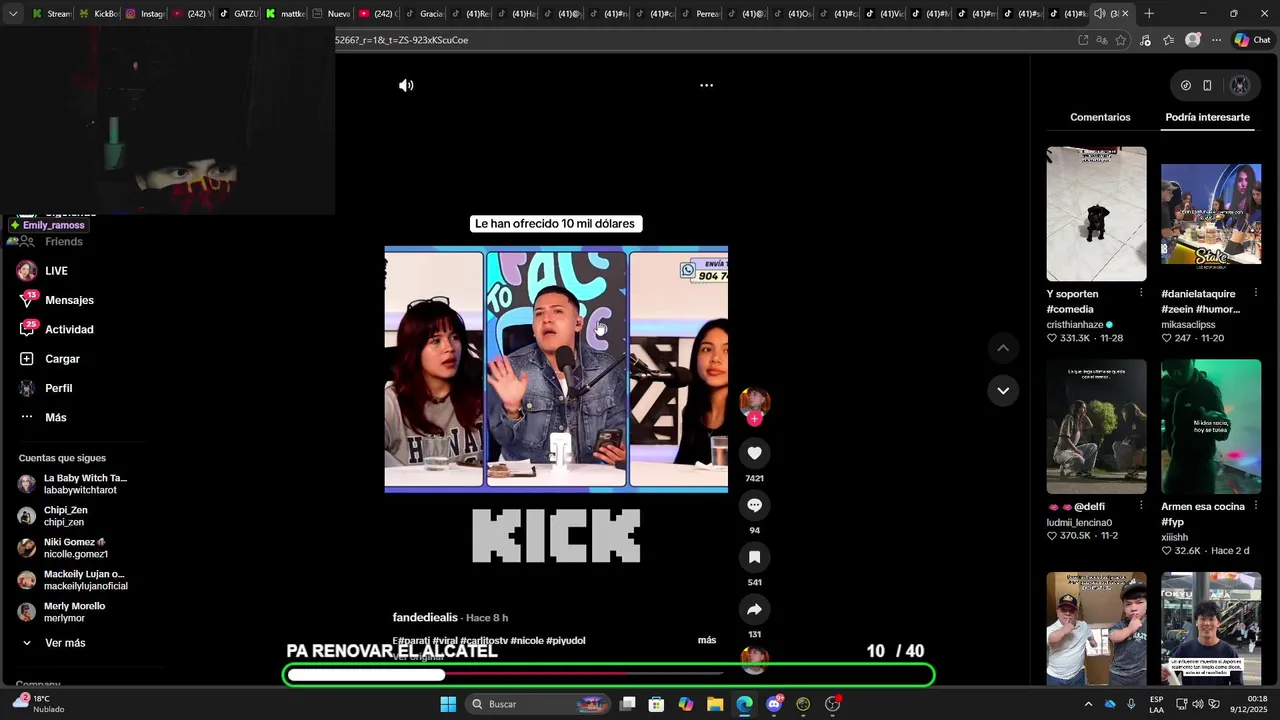This screenshot has height=720, width=1280.
Task: Click the hashtag #piyudol in the description
Action: (566, 640)
